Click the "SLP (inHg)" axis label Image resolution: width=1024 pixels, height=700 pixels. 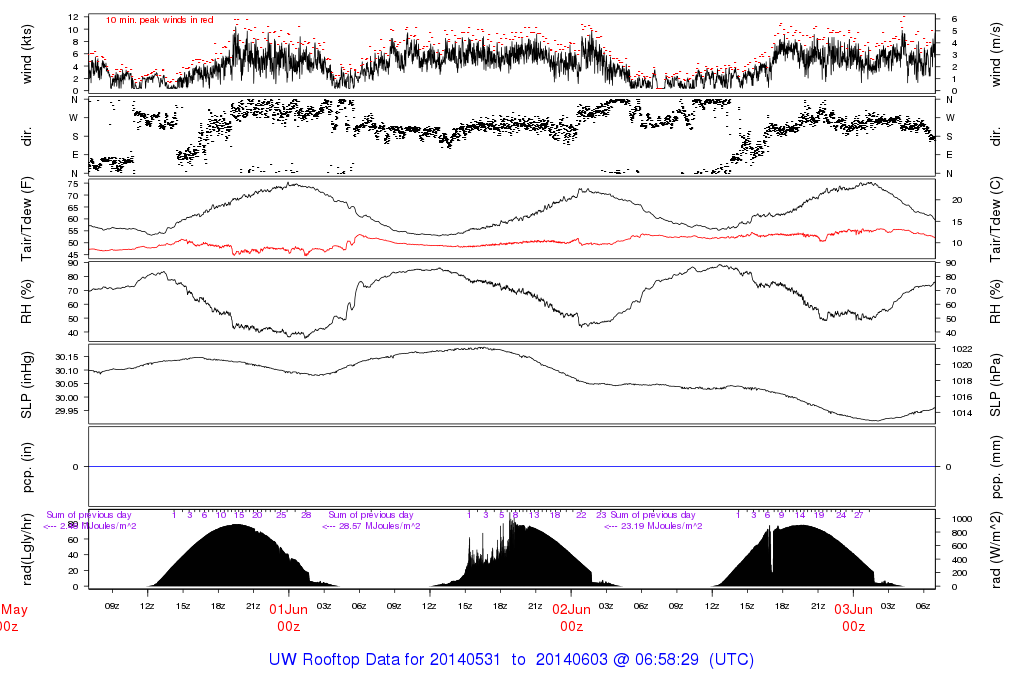tap(27, 385)
